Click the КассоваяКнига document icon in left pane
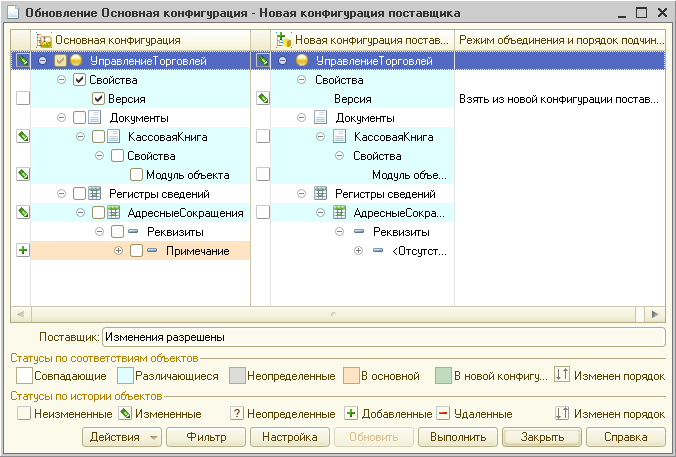Screen dimensions: 676x457 113,137
